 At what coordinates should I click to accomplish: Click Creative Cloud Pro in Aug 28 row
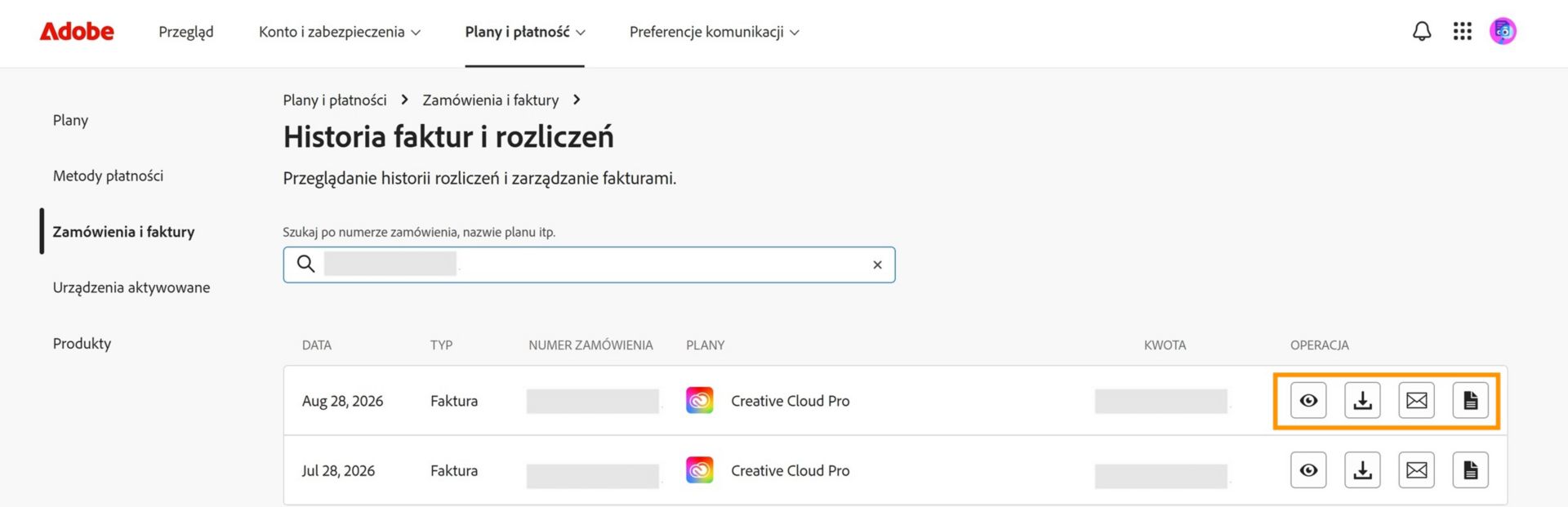click(x=791, y=401)
